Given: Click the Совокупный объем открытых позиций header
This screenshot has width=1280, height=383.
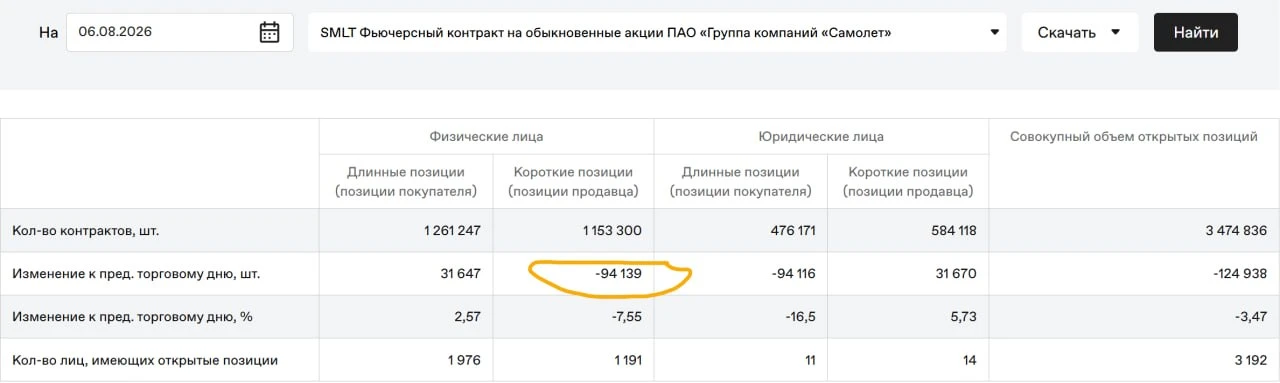Looking at the screenshot, I should coord(1134,136).
